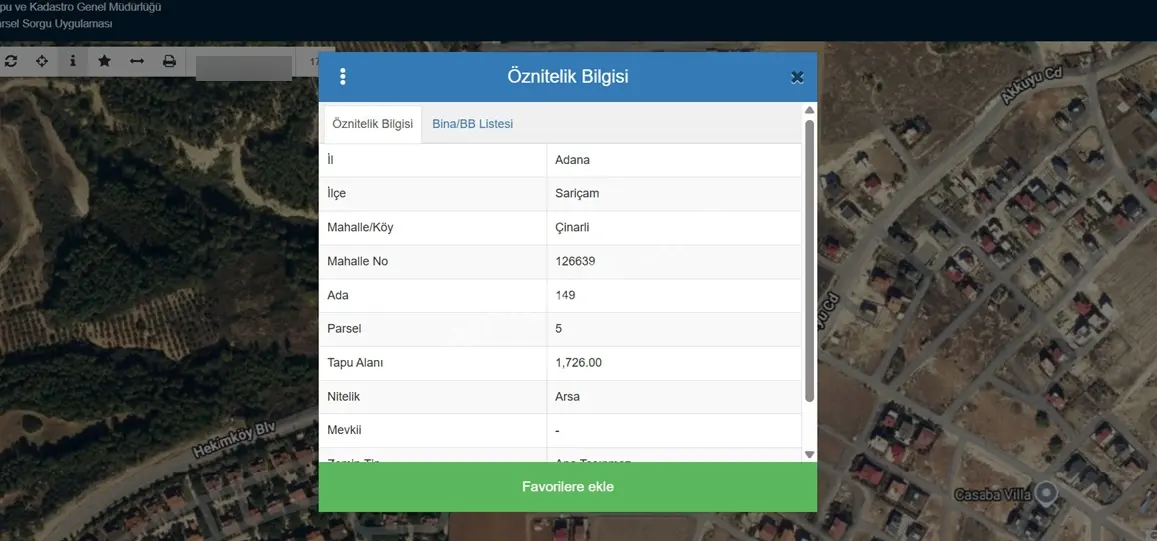The image size is (1157, 541).
Task: Click the scrollbar down arrow in dialog
Action: pyautogui.click(x=809, y=455)
